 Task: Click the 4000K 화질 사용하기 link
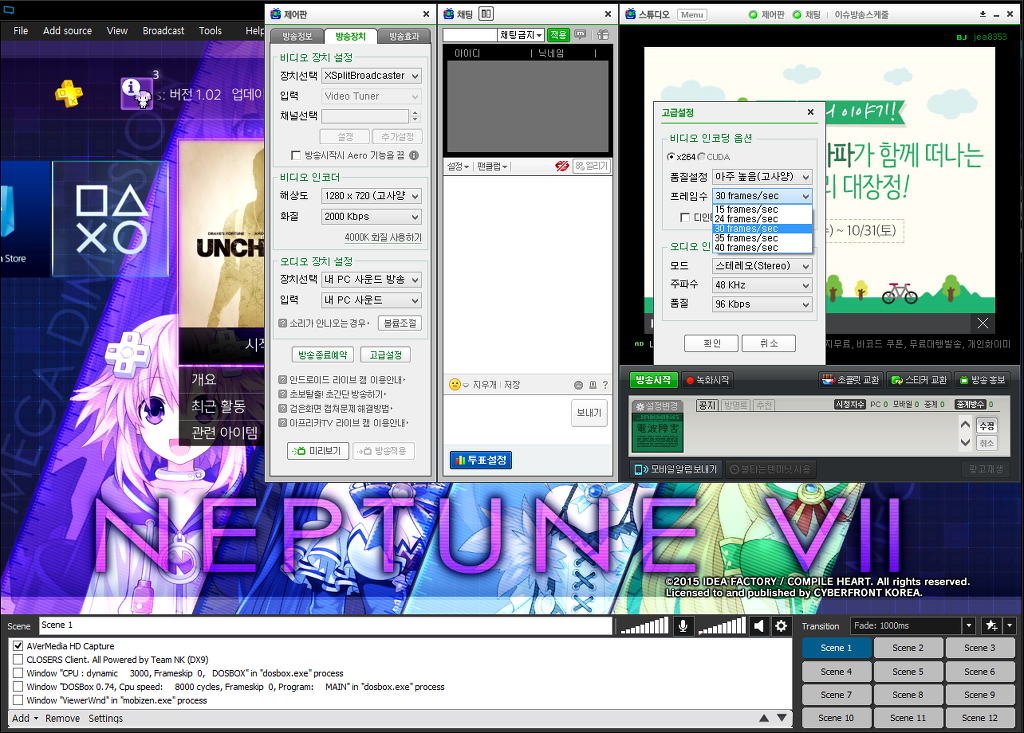pyautogui.click(x=383, y=237)
